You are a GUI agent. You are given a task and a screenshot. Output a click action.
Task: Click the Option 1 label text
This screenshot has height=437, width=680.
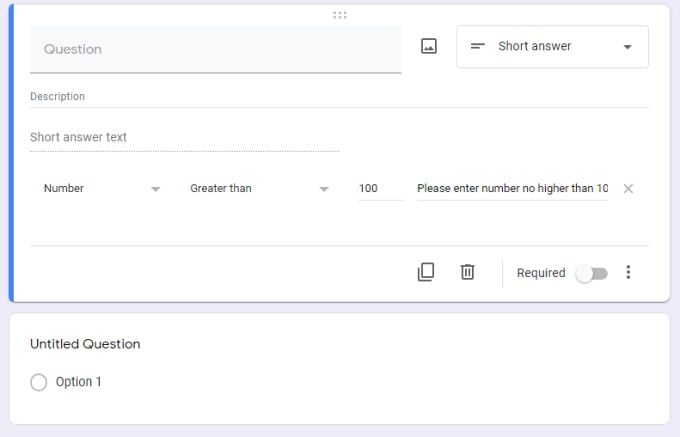(x=79, y=382)
